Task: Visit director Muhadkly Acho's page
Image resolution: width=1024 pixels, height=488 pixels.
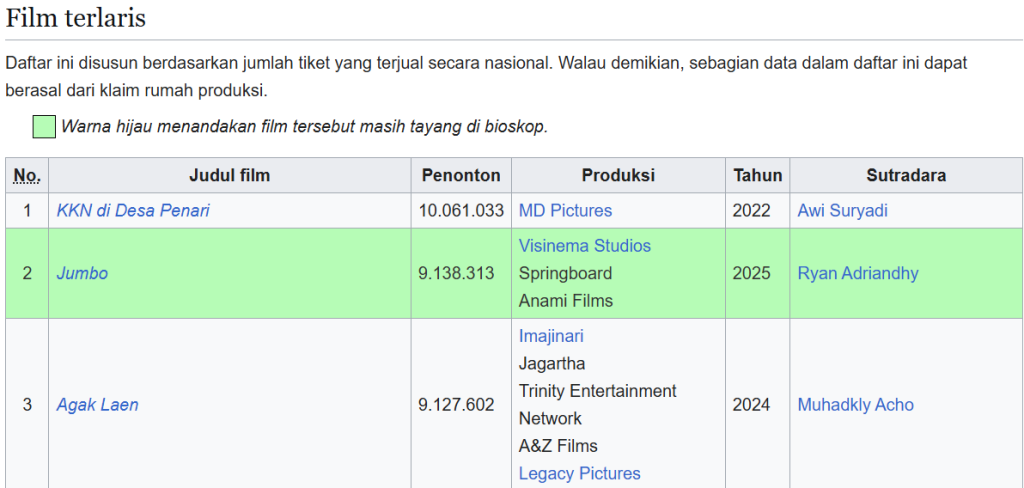Action: pyautogui.click(x=856, y=404)
